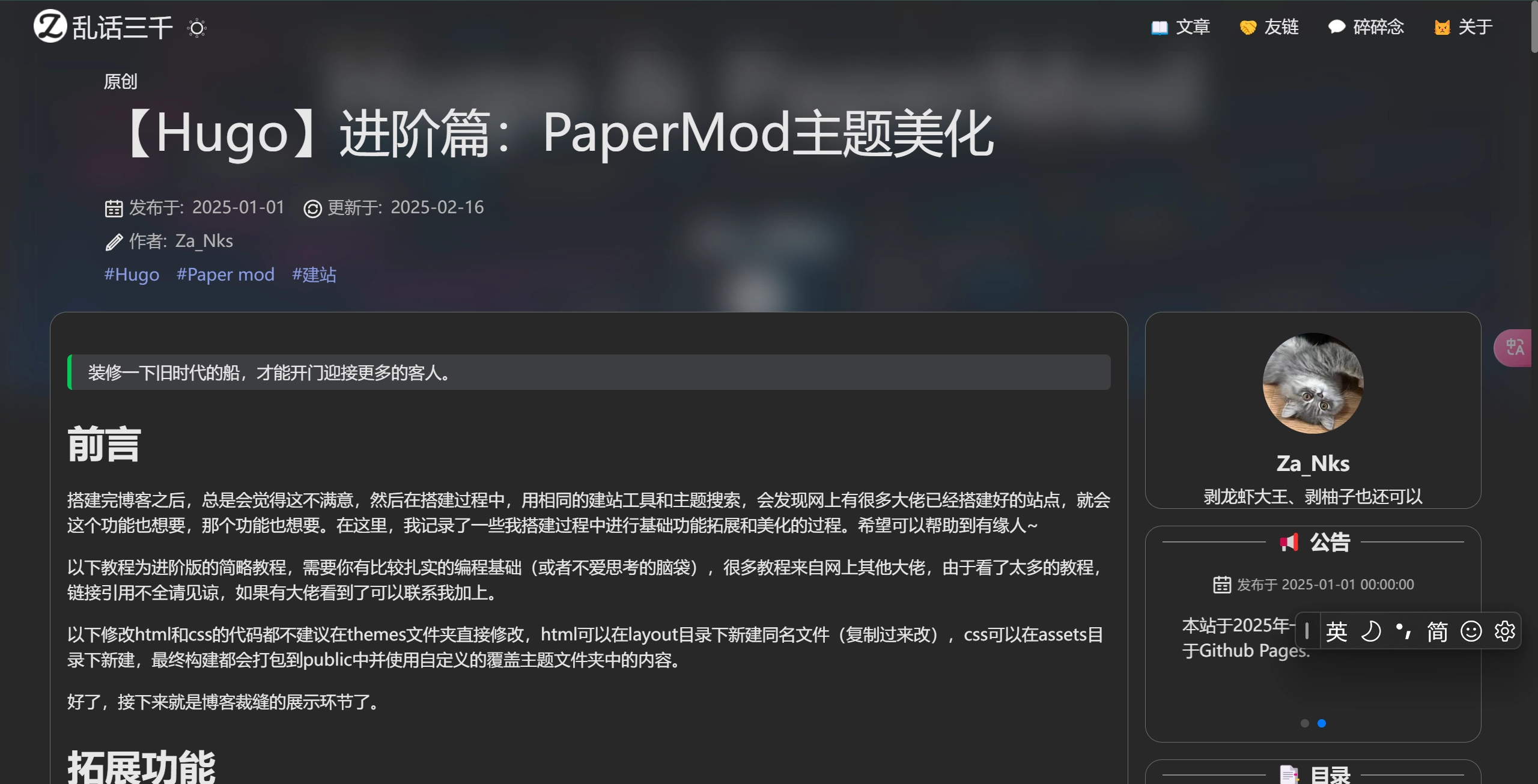Image resolution: width=1538 pixels, height=784 pixels.
Task: Click the date text 2025-01-01 in header
Action: (x=238, y=207)
